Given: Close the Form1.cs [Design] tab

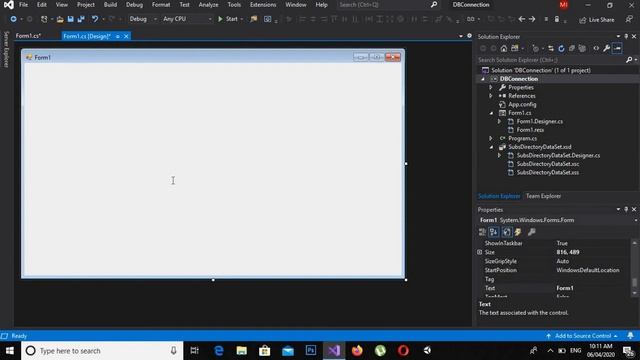Looking at the screenshot, I should click(x=126, y=36).
